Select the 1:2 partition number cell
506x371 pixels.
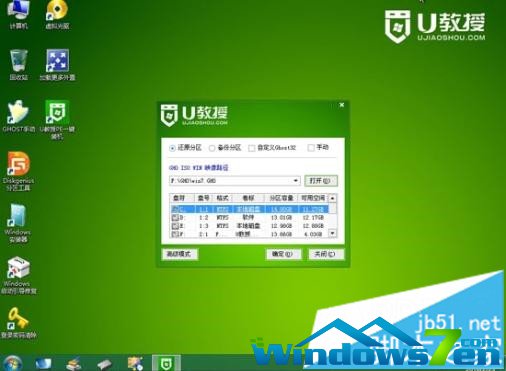tap(204, 218)
